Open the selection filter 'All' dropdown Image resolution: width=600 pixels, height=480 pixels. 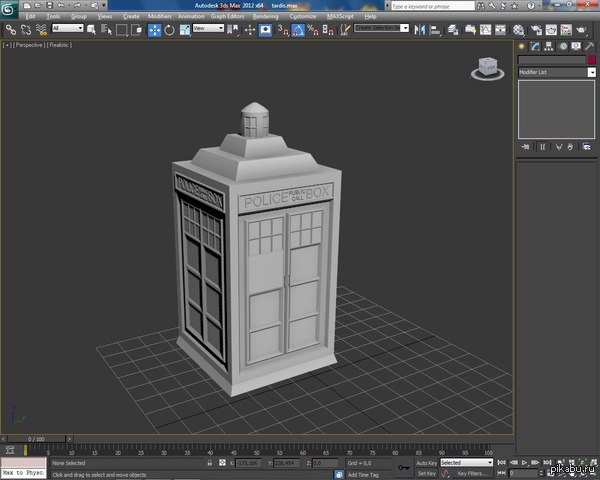[68, 28]
